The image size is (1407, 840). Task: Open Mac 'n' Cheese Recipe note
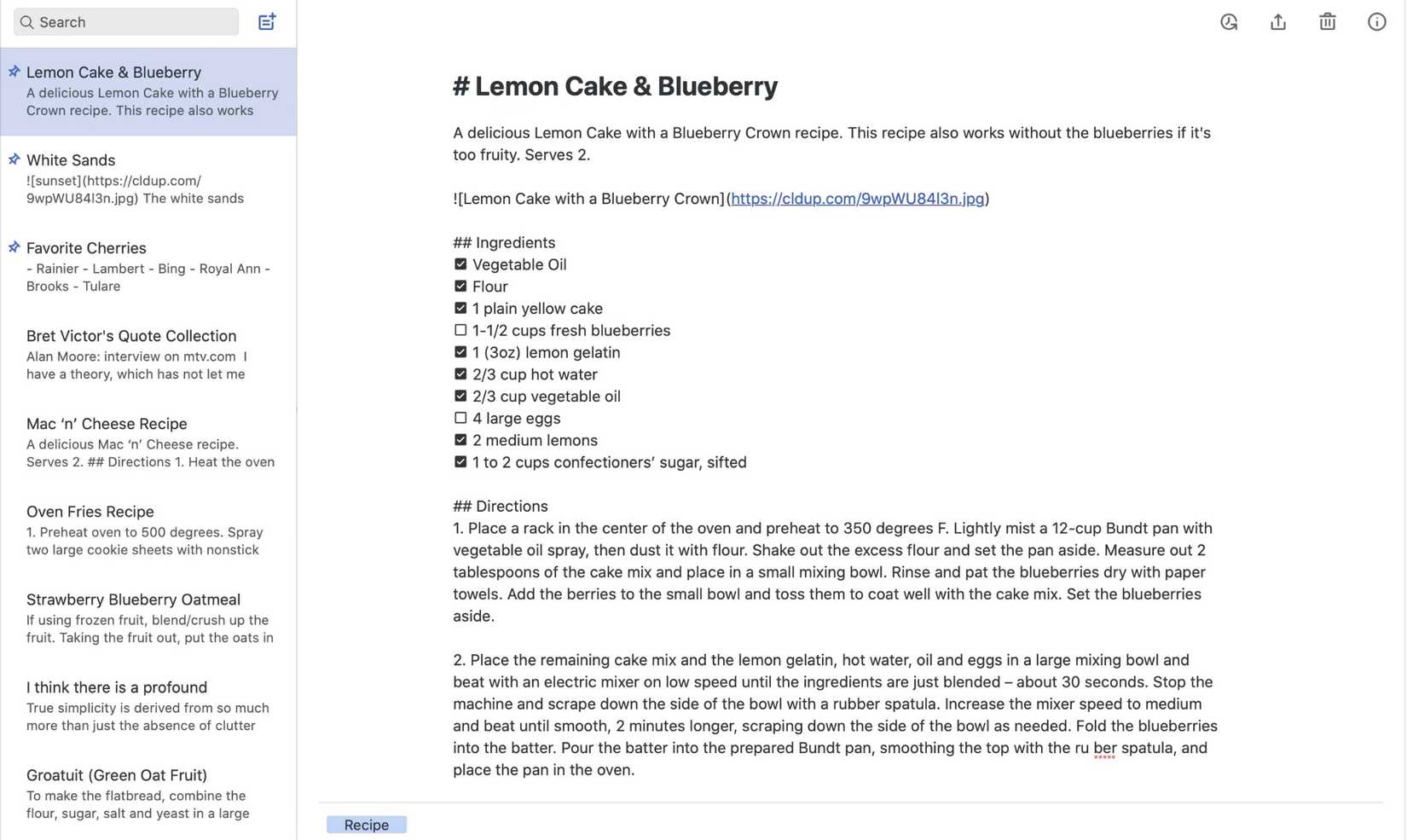(149, 442)
